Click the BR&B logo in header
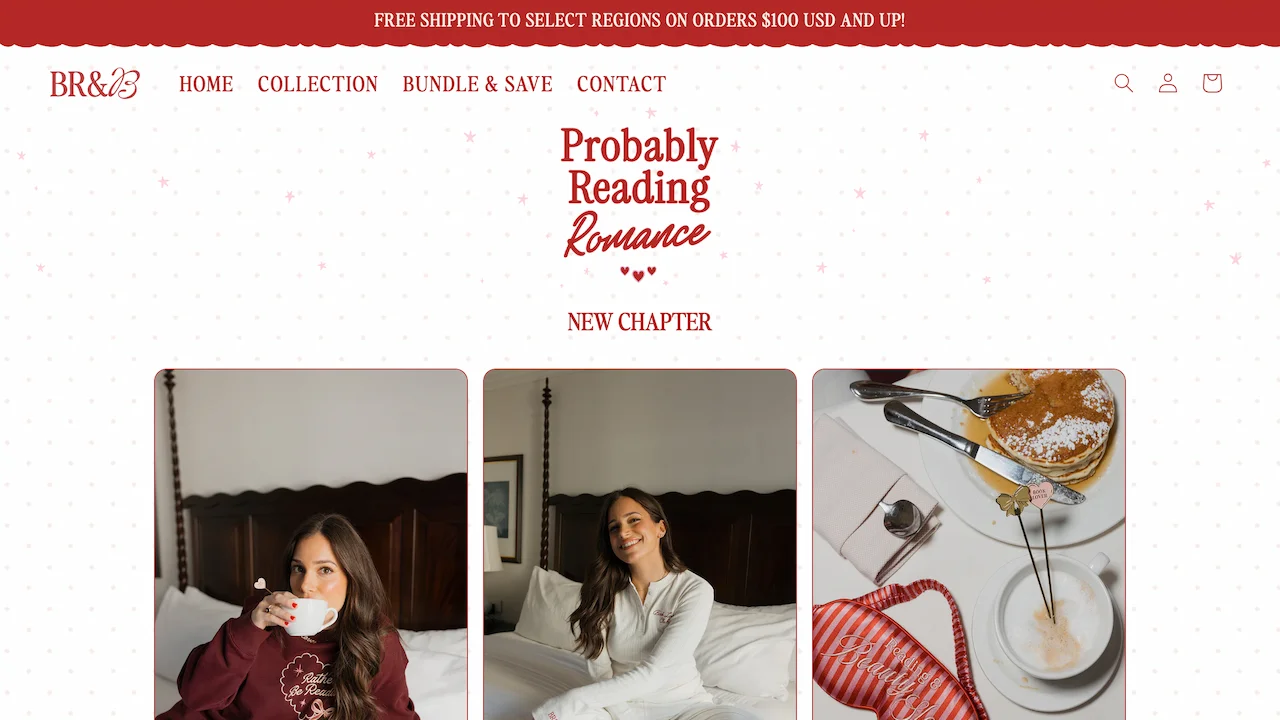The height and width of the screenshot is (720, 1280). [95, 83]
